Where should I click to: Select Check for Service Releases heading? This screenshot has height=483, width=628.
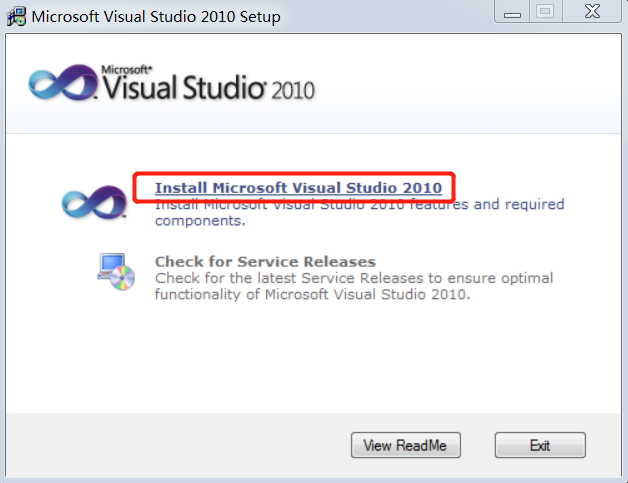point(265,262)
